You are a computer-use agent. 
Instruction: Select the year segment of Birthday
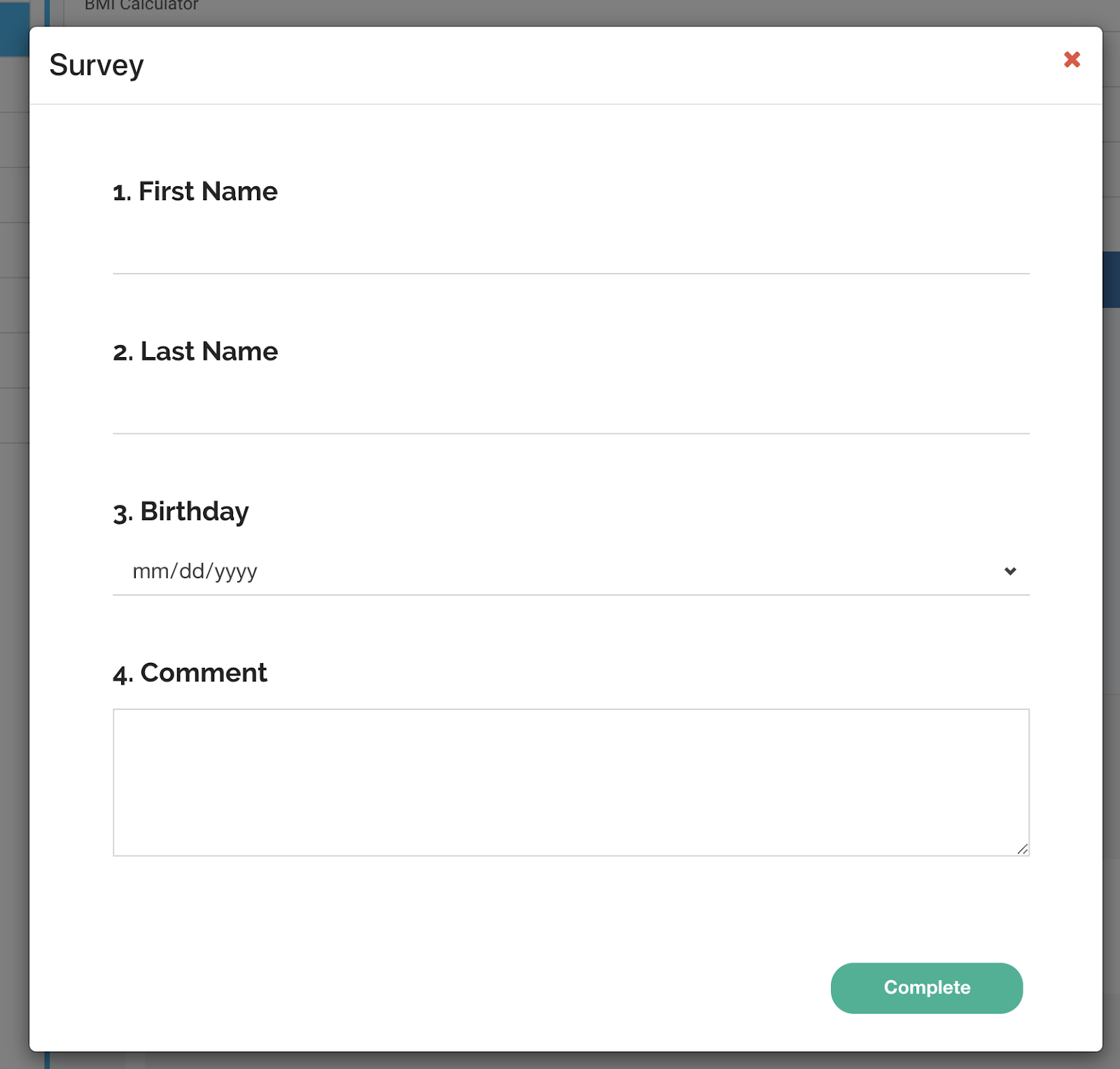(236, 571)
